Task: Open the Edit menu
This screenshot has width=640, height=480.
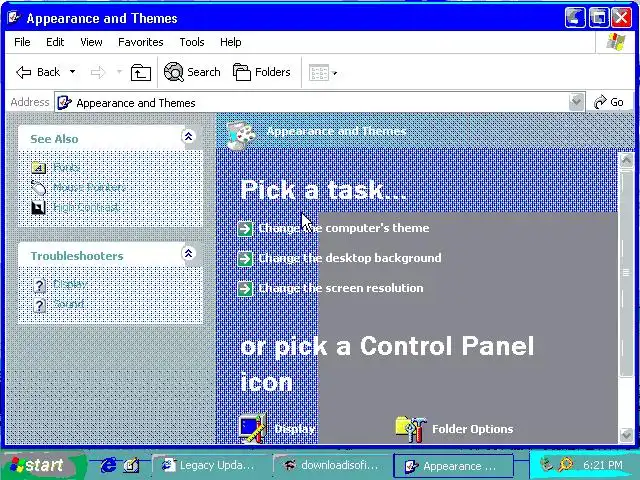Action: tap(55, 42)
